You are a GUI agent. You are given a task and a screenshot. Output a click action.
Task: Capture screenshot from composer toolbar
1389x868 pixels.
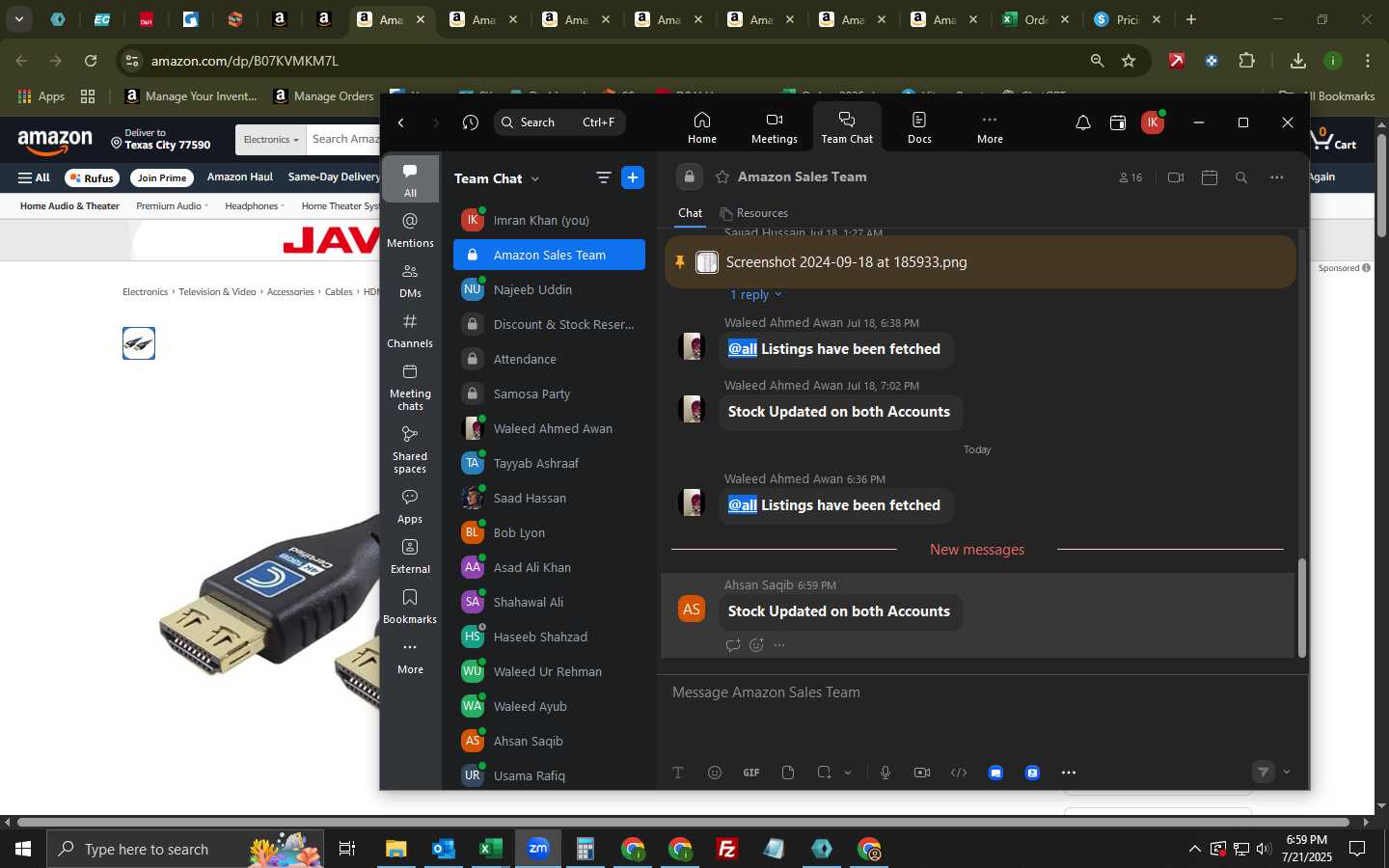pyautogui.click(x=824, y=773)
